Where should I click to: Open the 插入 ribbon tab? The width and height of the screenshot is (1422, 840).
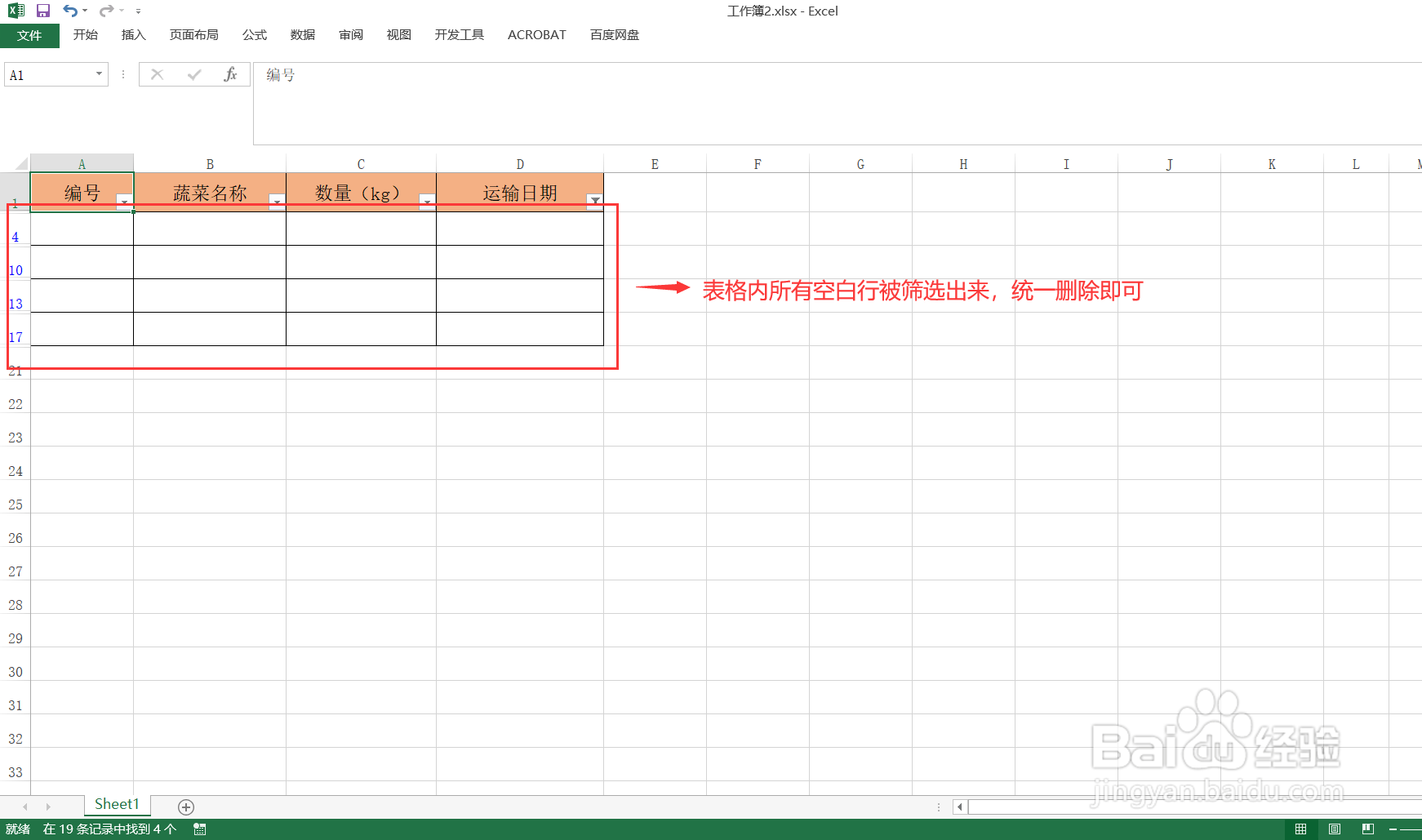(x=133, y=35)
